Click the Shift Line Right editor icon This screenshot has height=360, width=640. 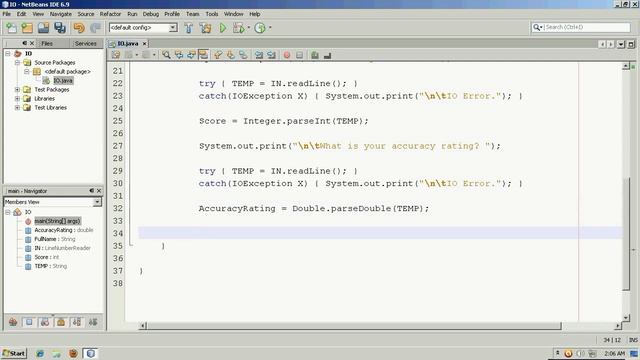tap(271, 55)
